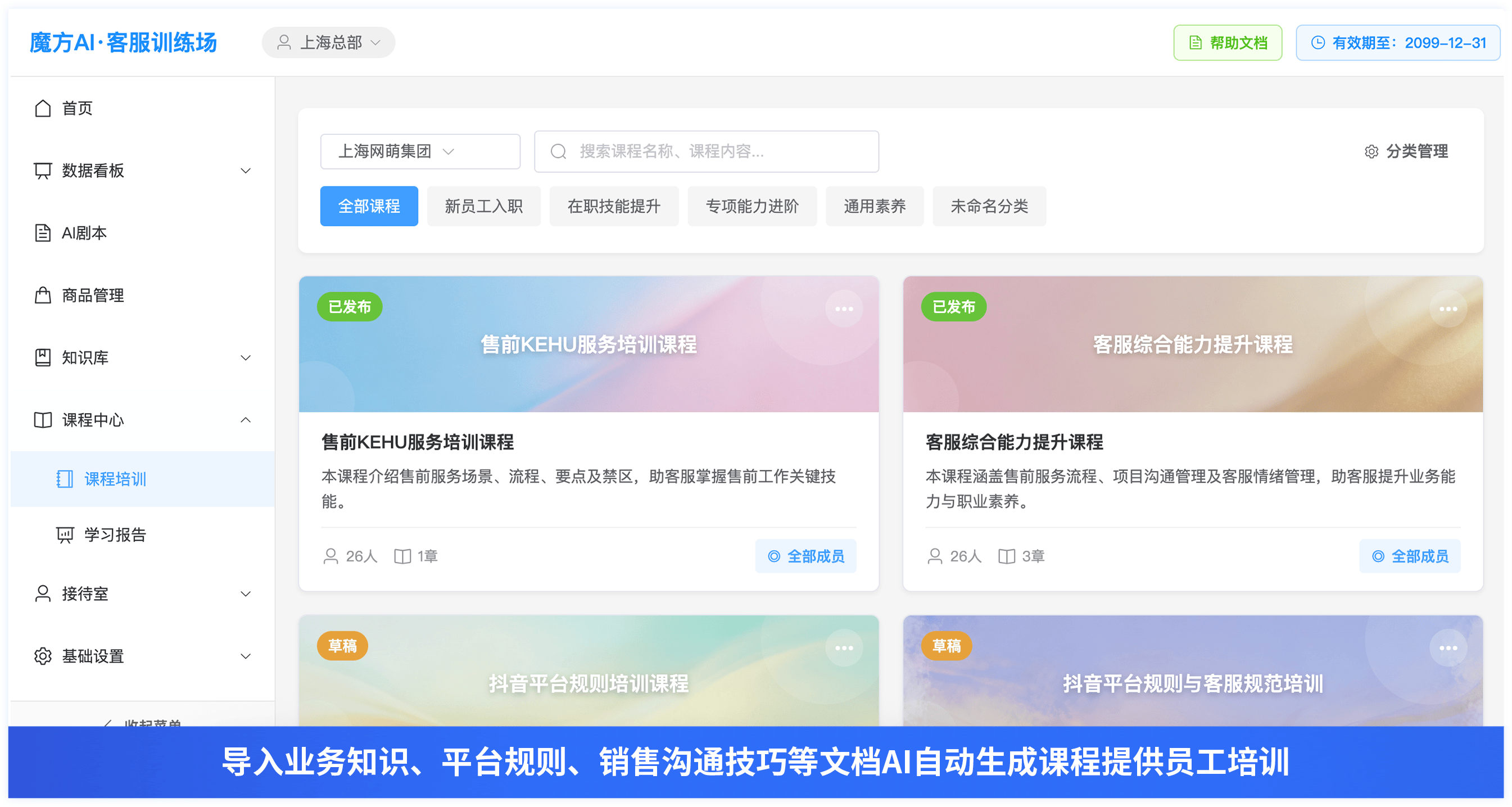Select the 全部课程 category tab
1512x807 pixels.
[369, 206]
